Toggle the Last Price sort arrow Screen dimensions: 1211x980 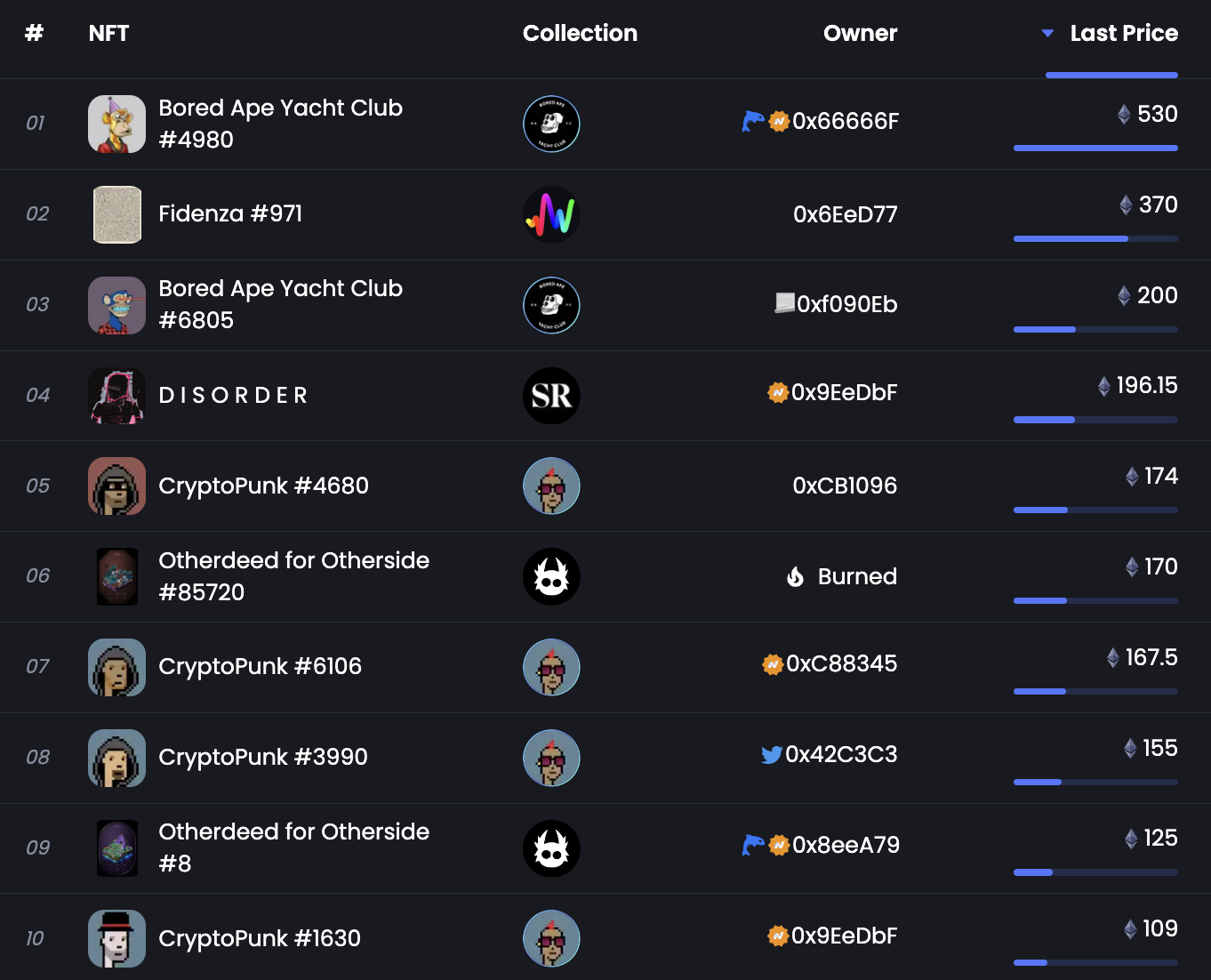pos(1047,34)
